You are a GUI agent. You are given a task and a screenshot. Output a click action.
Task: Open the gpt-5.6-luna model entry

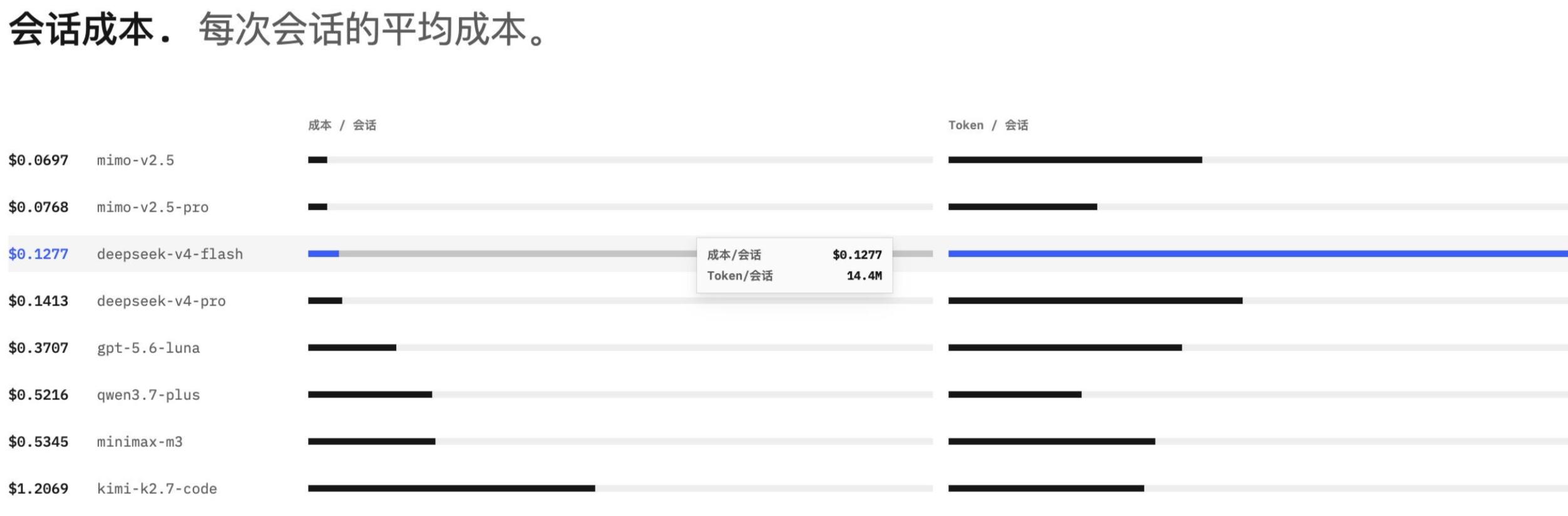point(148,348)
